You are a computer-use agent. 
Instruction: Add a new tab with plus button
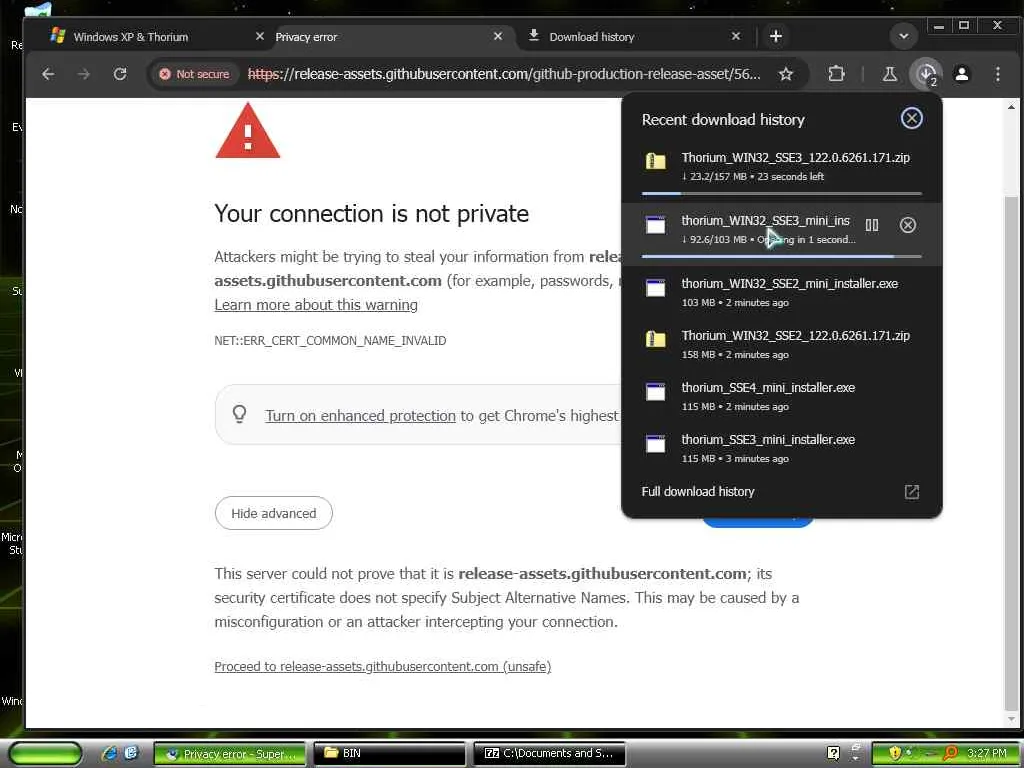pos(776,36)
